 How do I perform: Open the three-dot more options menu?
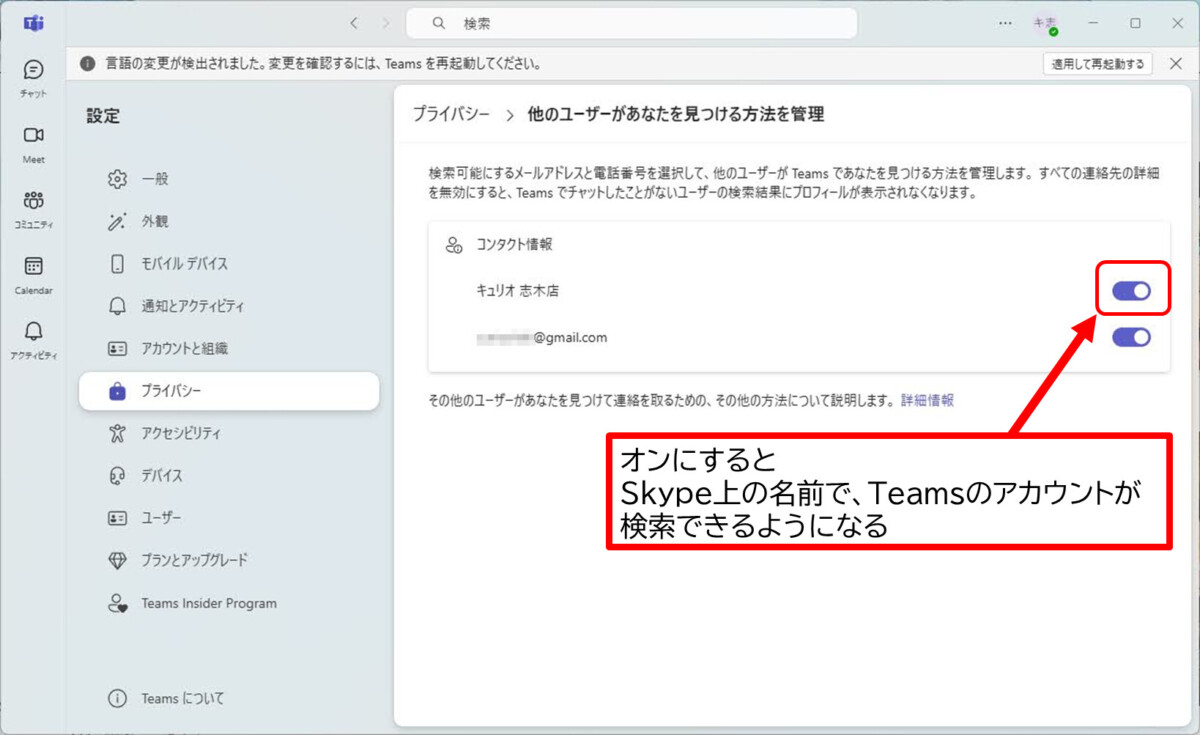pyautogui.click(x=1005, y=23)
